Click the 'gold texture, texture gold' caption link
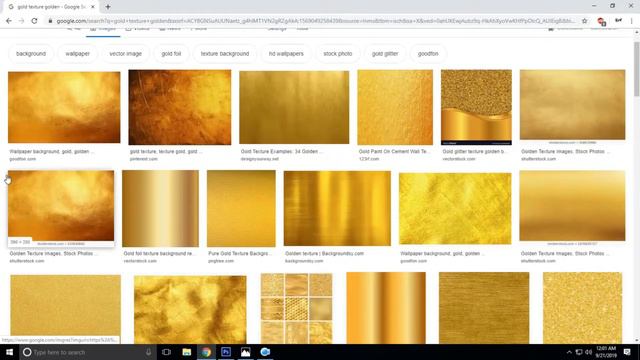 click(166, 151)
